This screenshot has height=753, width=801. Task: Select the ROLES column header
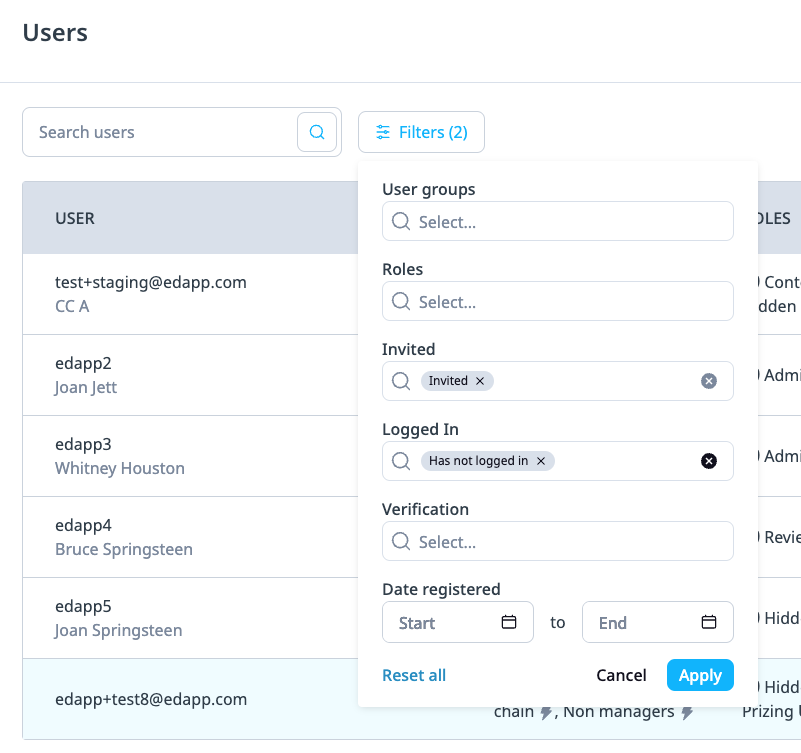pyautogui.click(x=775, y=218)
